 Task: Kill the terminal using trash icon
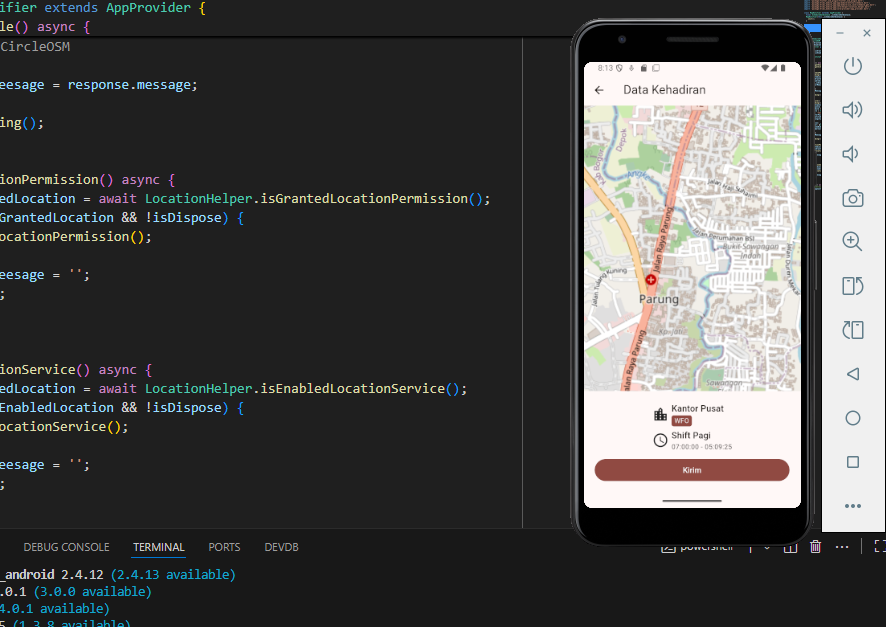[815, 546]
